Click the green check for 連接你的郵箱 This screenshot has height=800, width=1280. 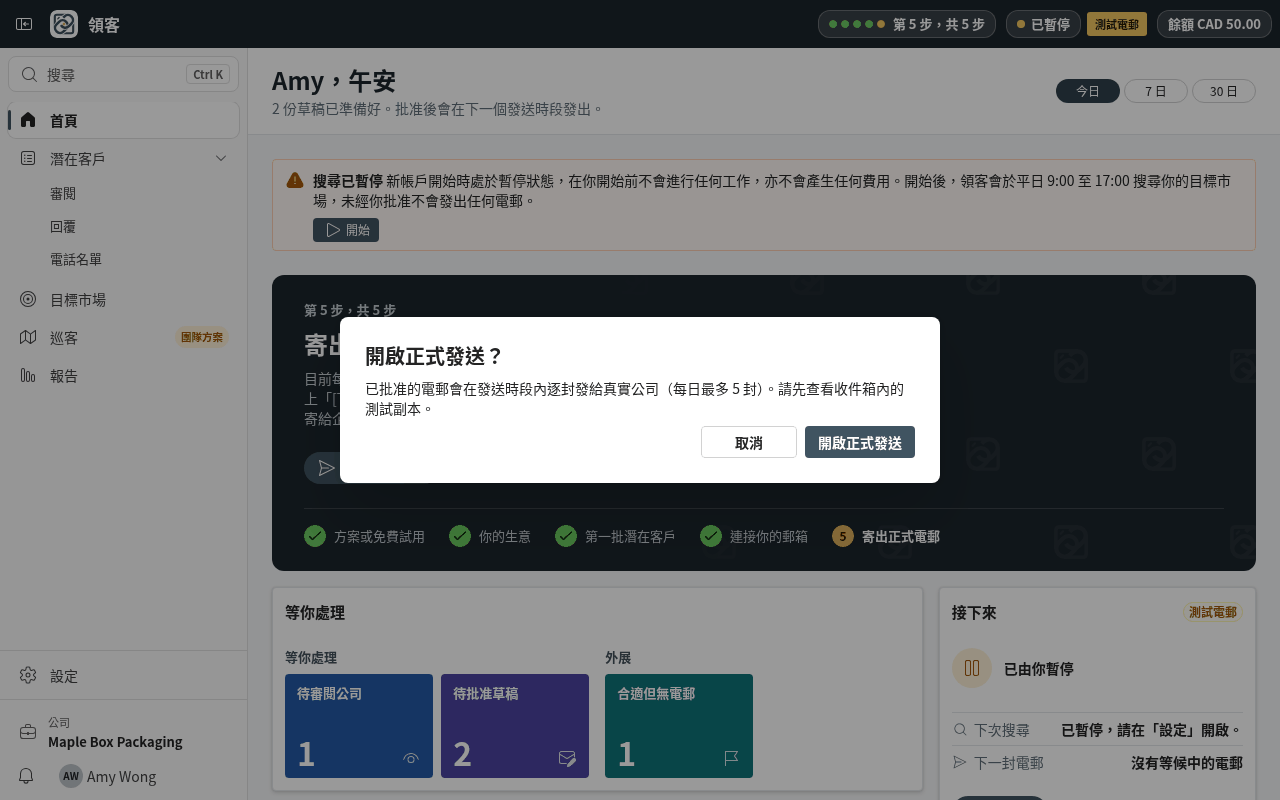click(711, 536)
